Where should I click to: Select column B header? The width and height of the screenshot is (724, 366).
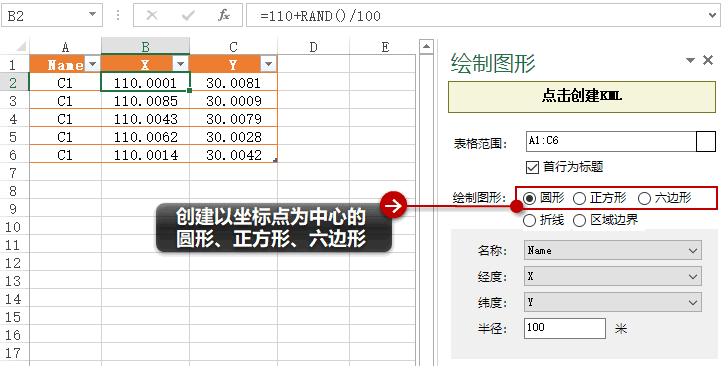[x=145, y=47]
